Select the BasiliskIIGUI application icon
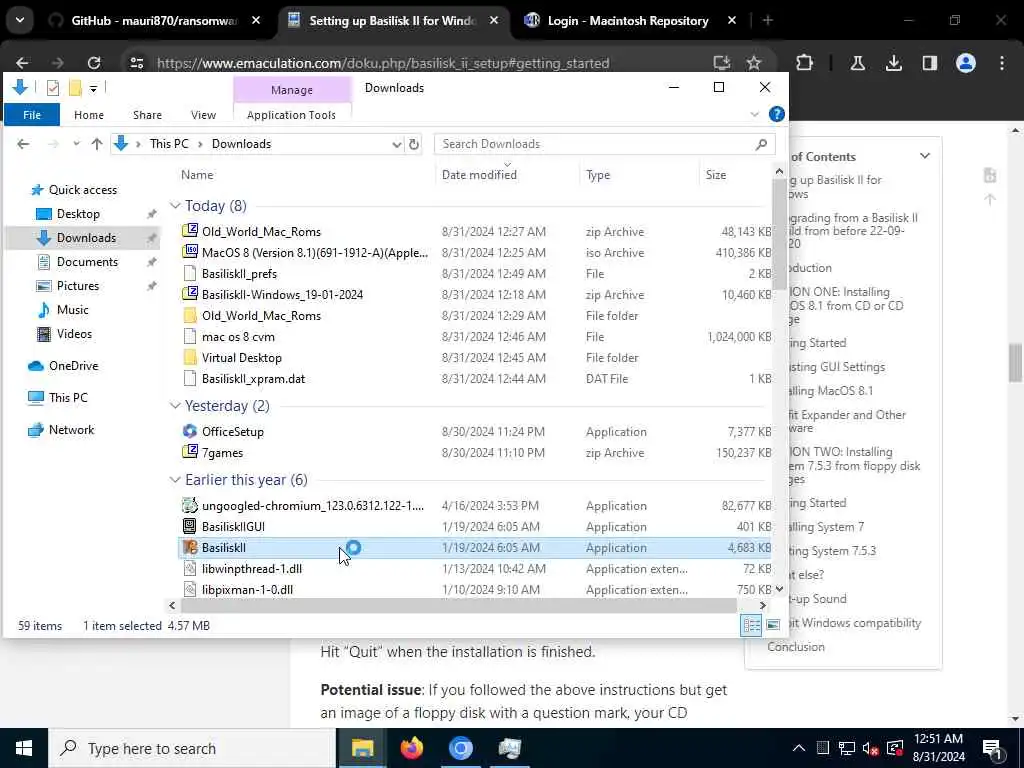Image resolution: width=1024 pixels, height=768 pixels. (189, 526)
